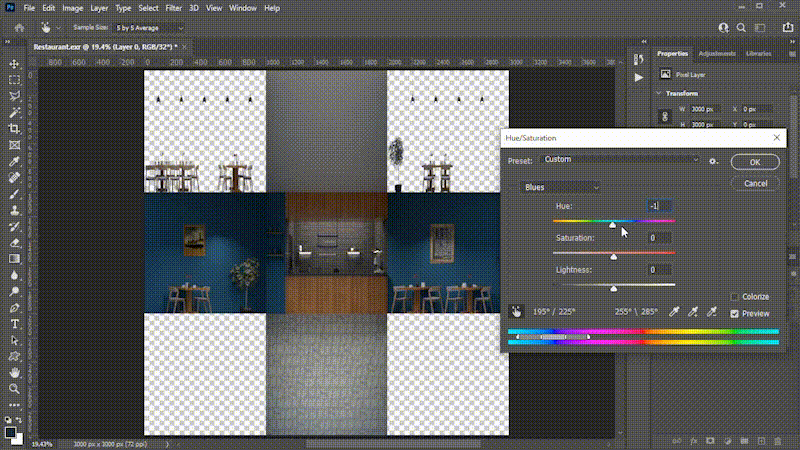Image resolution: width=800 pixels, height=450 pixels.
Task: Open the preset options gear icon
Action: coord(713,160)
